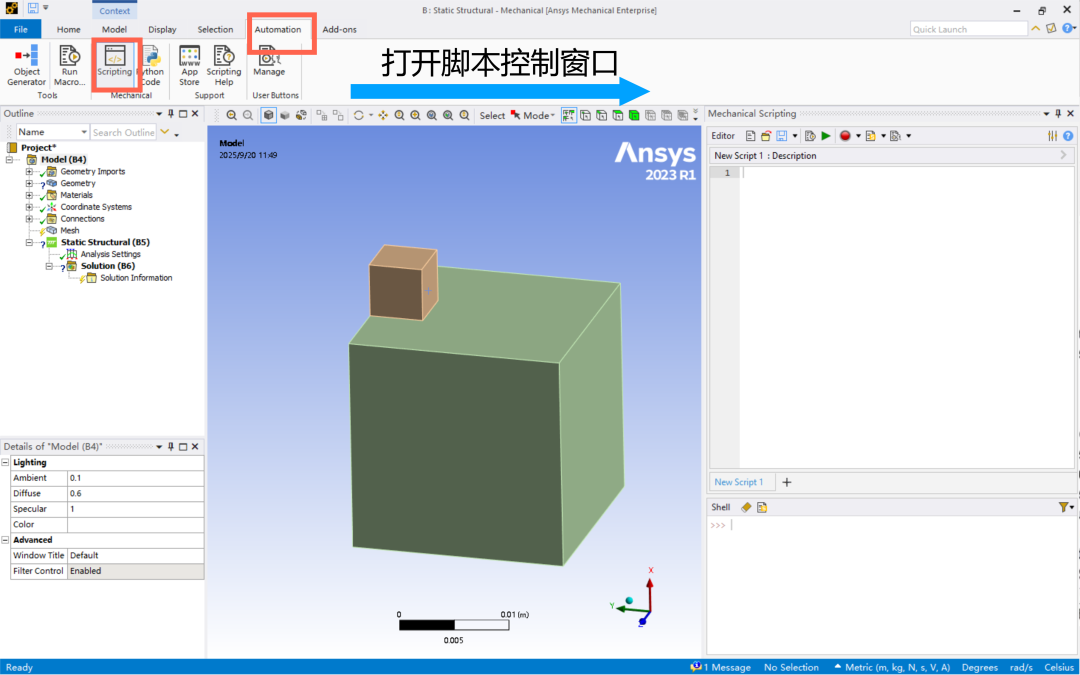Screen dimensions: 1080x675
Task: Click into the Quick Launch search box
Action: [968, 30]
